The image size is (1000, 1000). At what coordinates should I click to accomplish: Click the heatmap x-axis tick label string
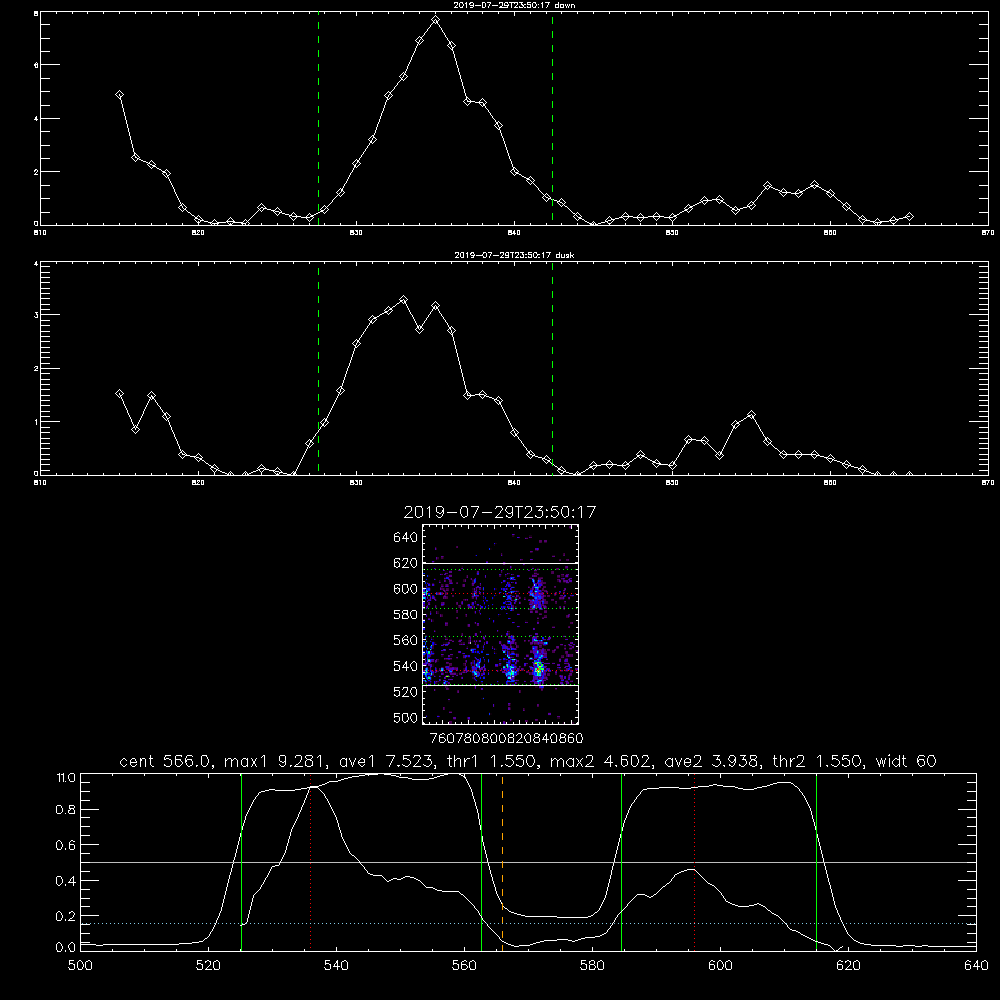coord(506,739)
